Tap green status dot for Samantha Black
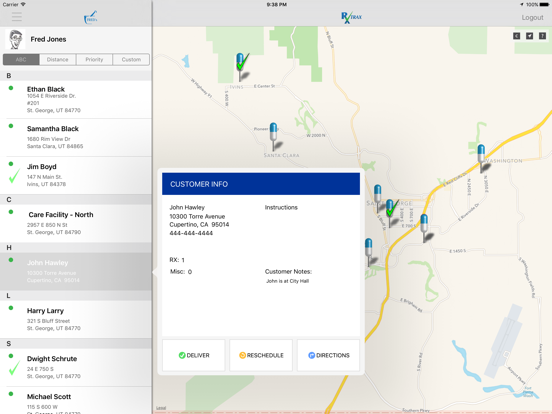Screen dimensions: 552x414 point(11,126)
